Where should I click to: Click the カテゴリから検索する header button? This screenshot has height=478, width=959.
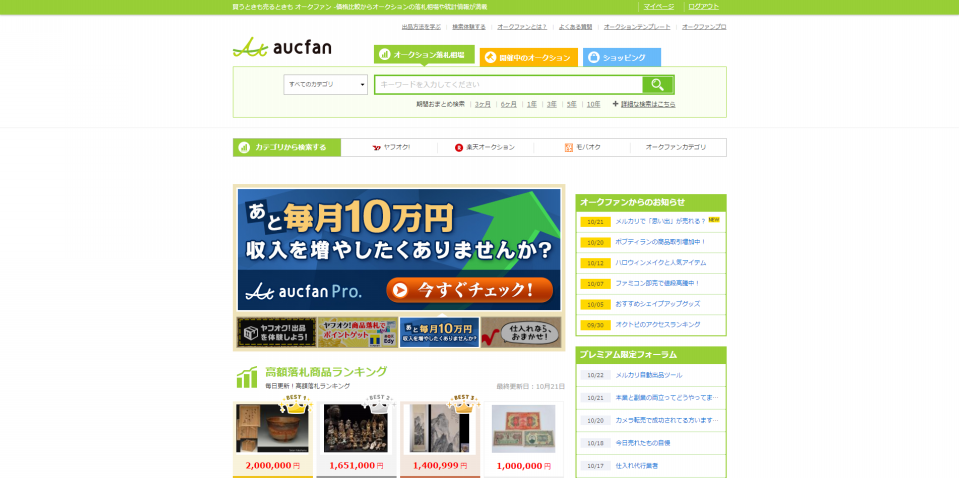(x=287, y=147)
